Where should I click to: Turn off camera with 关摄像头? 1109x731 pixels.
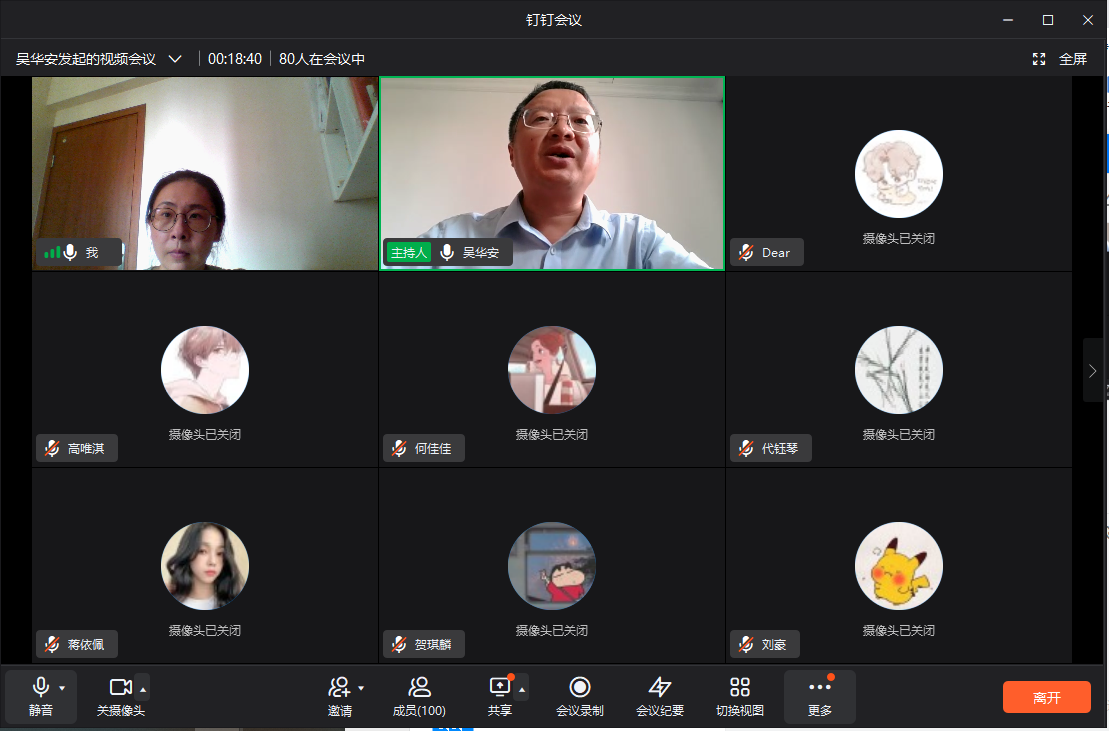point(120,688)
